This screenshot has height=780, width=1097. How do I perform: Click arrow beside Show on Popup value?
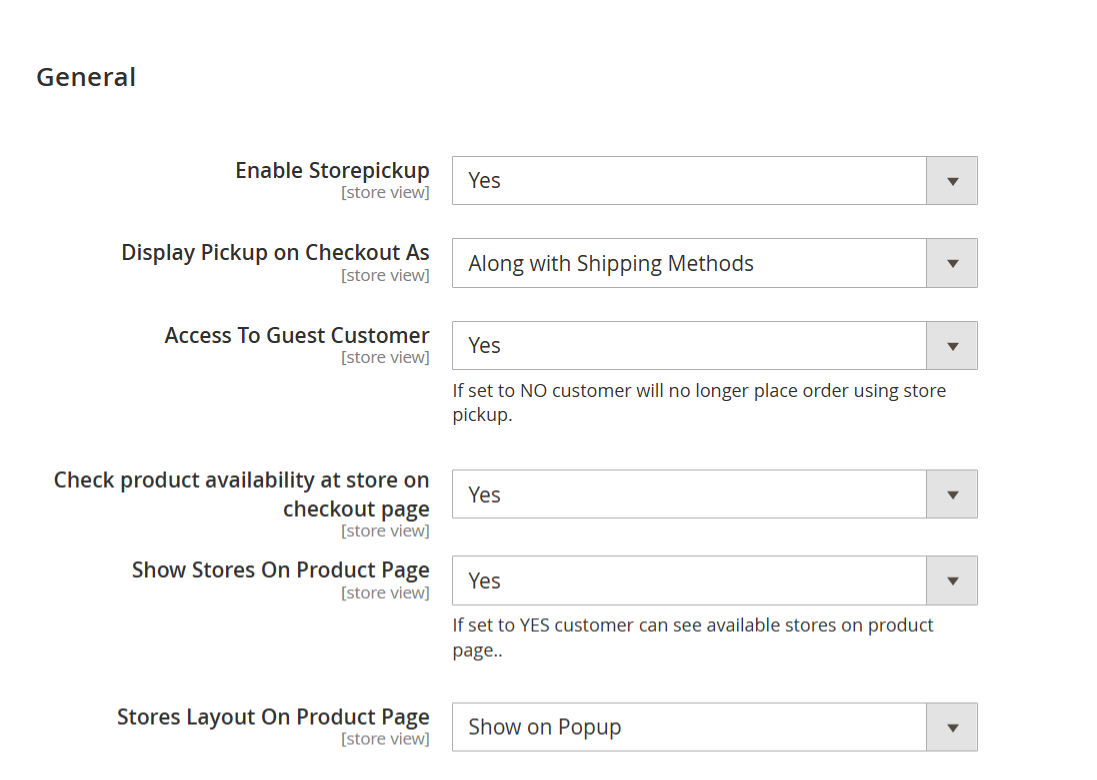tap(951, 727)
